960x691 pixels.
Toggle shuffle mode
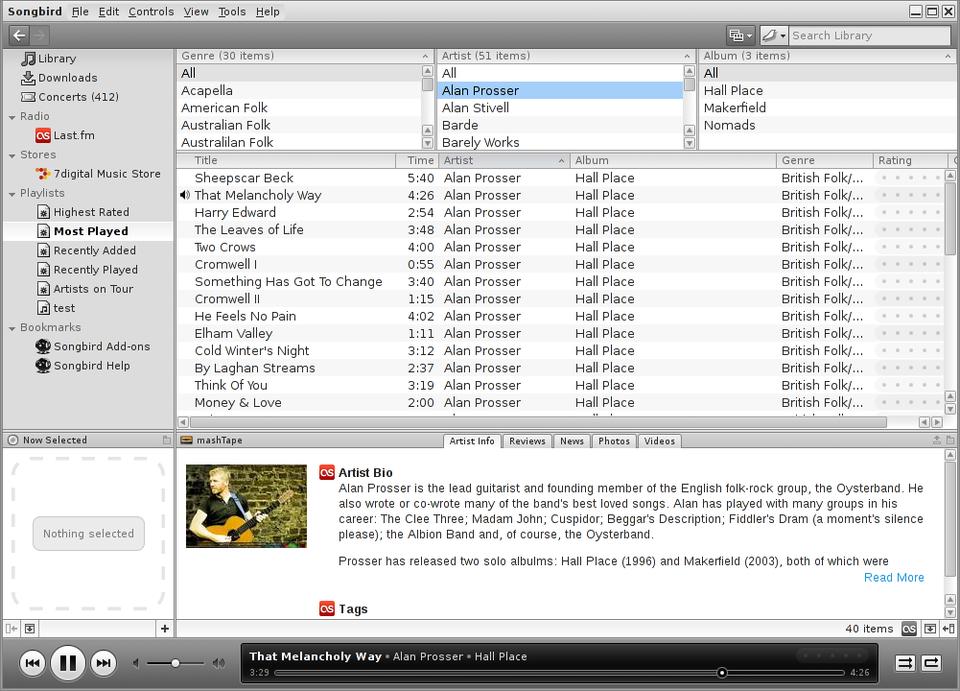(x=905, y=662)
